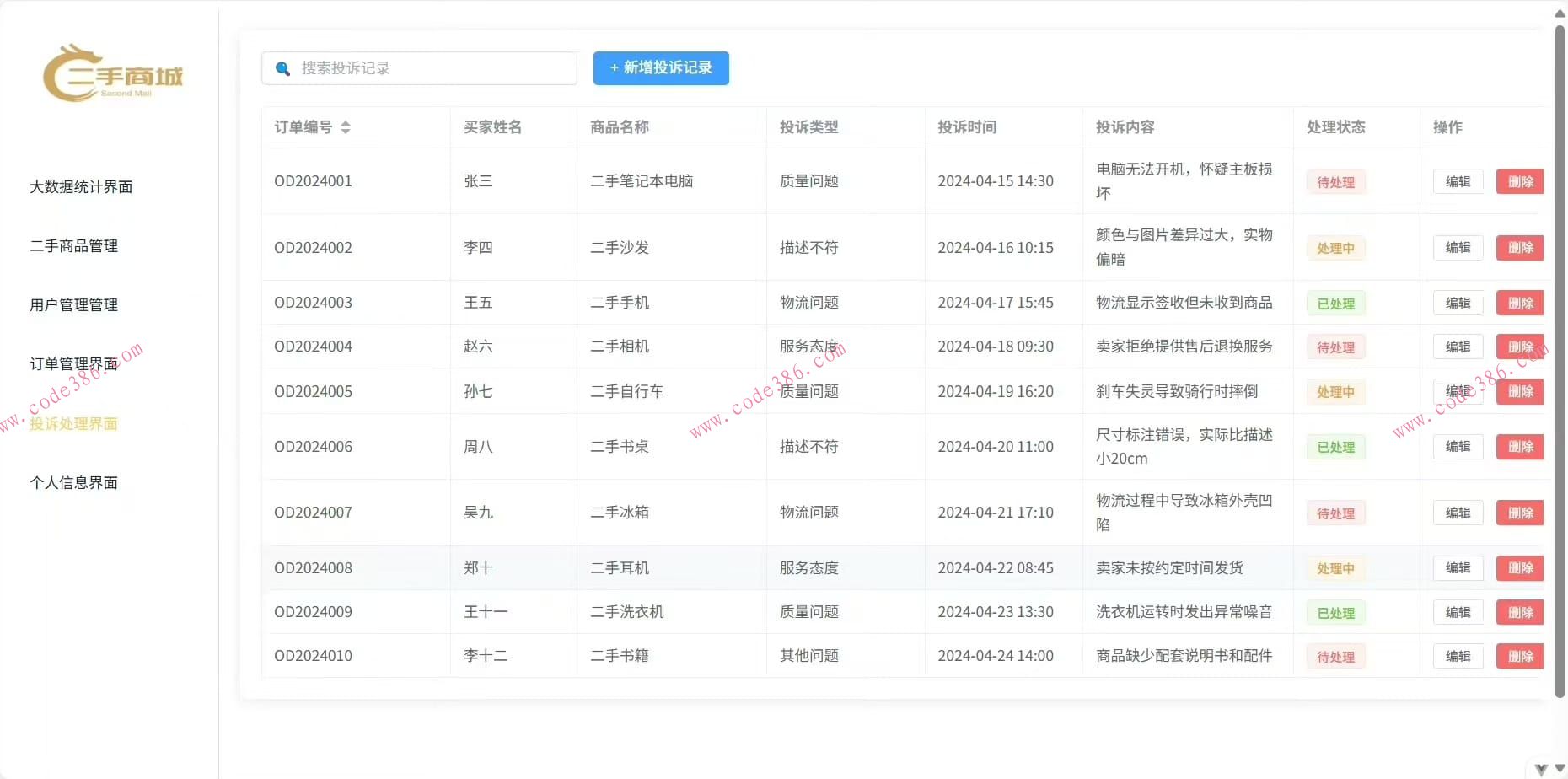Click the 待处理 status badge for 张三

point(1334,181)
